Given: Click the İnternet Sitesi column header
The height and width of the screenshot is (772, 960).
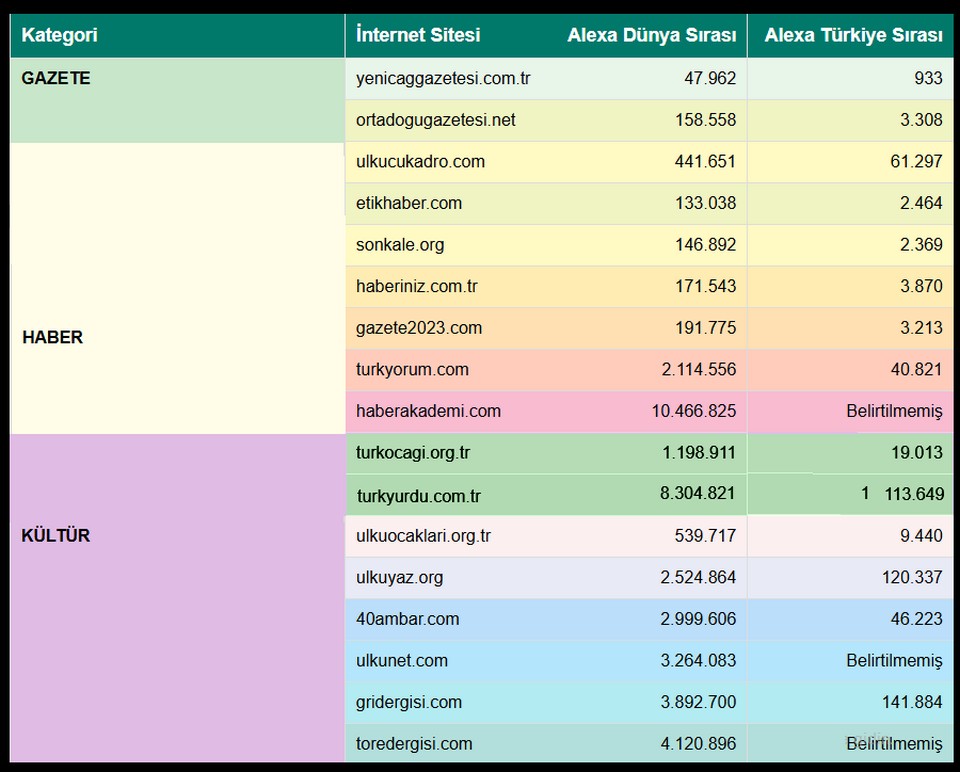Looking at the screenshot, I should [418, 35].
